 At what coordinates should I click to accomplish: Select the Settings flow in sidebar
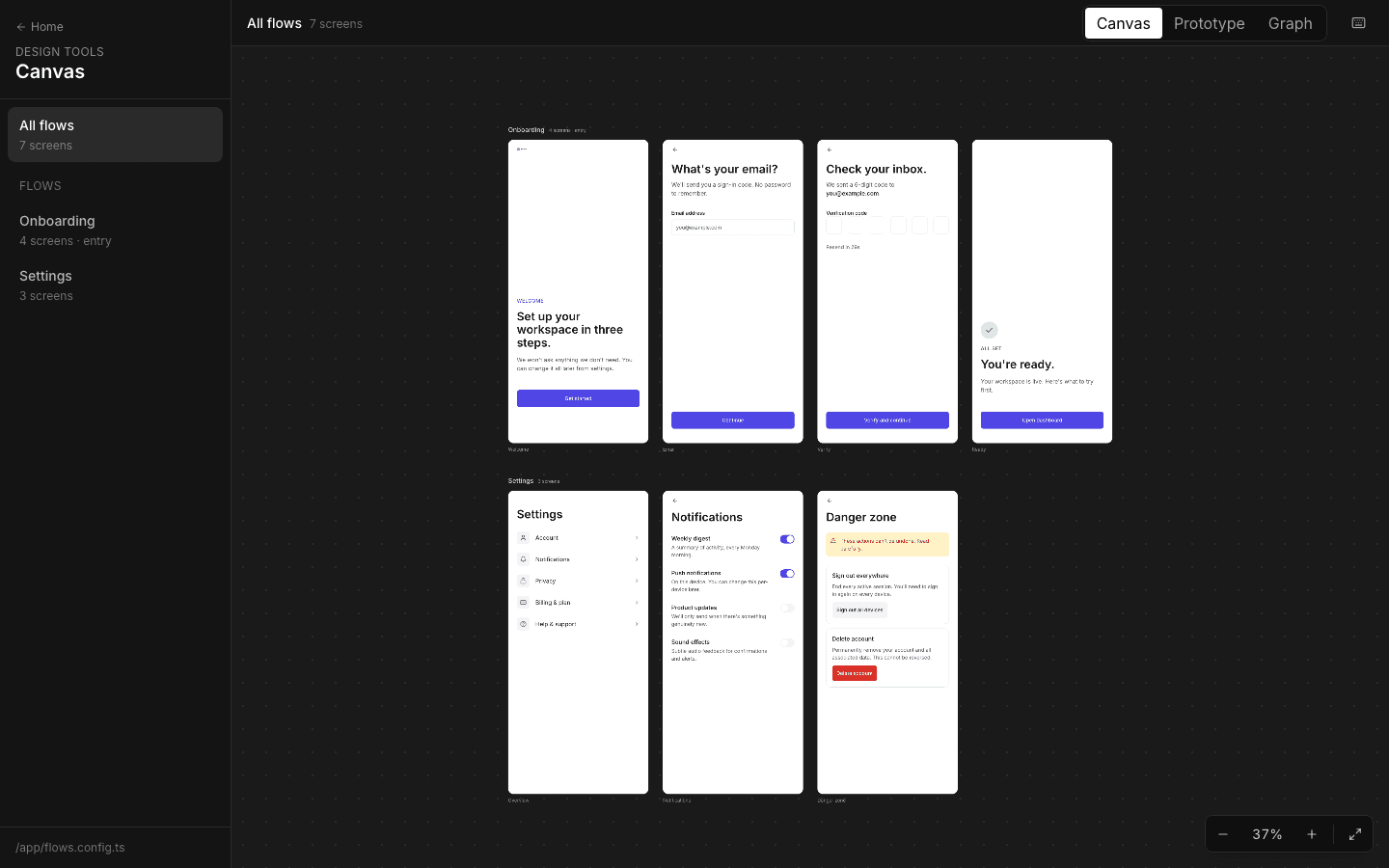click(x=115, y=285)
